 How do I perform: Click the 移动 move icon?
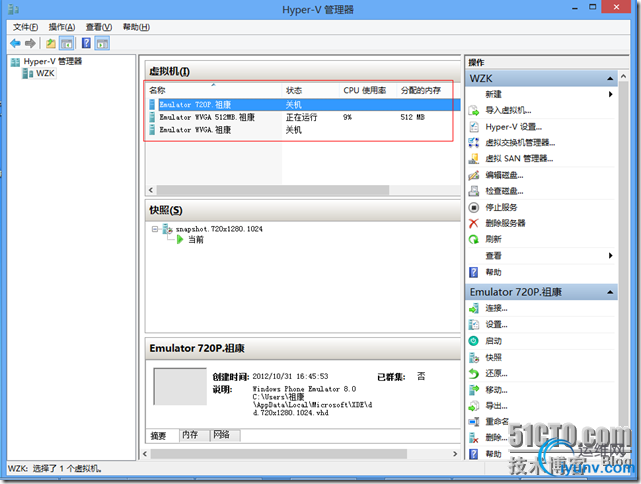pos(473,390)
